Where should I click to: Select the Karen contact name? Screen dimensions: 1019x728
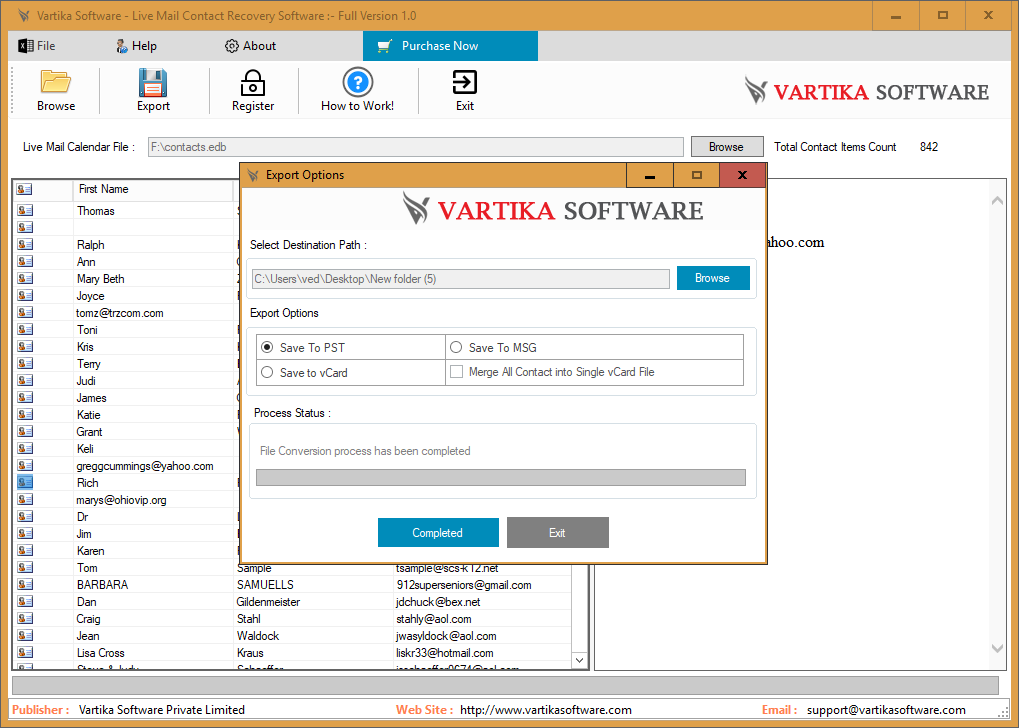click(x=90, y=551)
